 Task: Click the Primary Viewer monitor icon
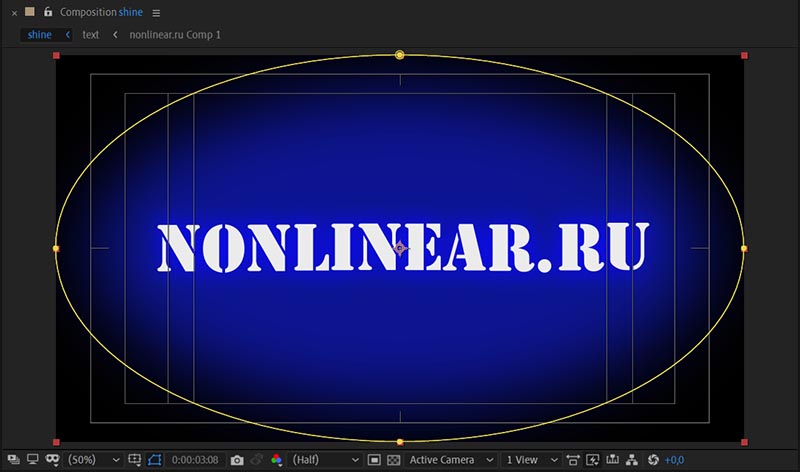33,460
